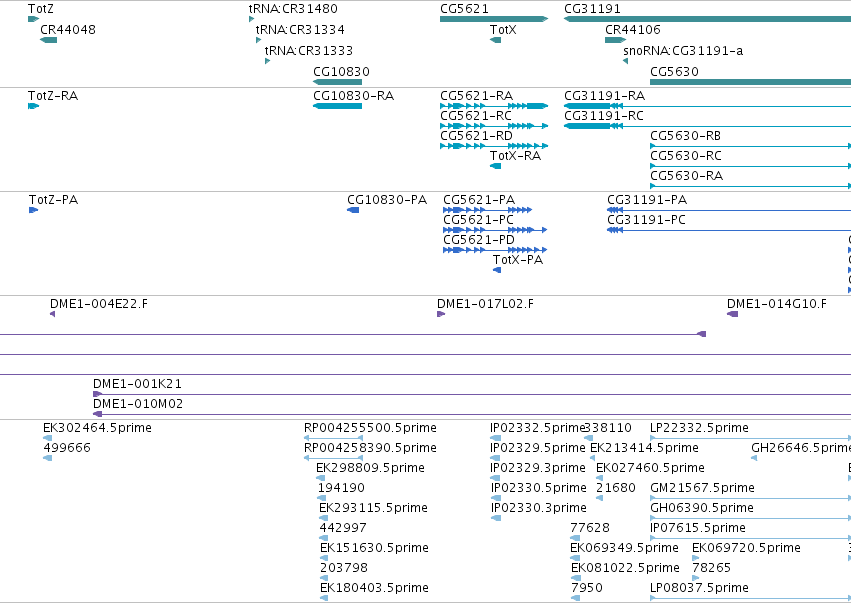Image resolution: width=851 pixels, height=603 pixels.
Task: Select the IP07615.5prime EST label
Action: point(698,528)
